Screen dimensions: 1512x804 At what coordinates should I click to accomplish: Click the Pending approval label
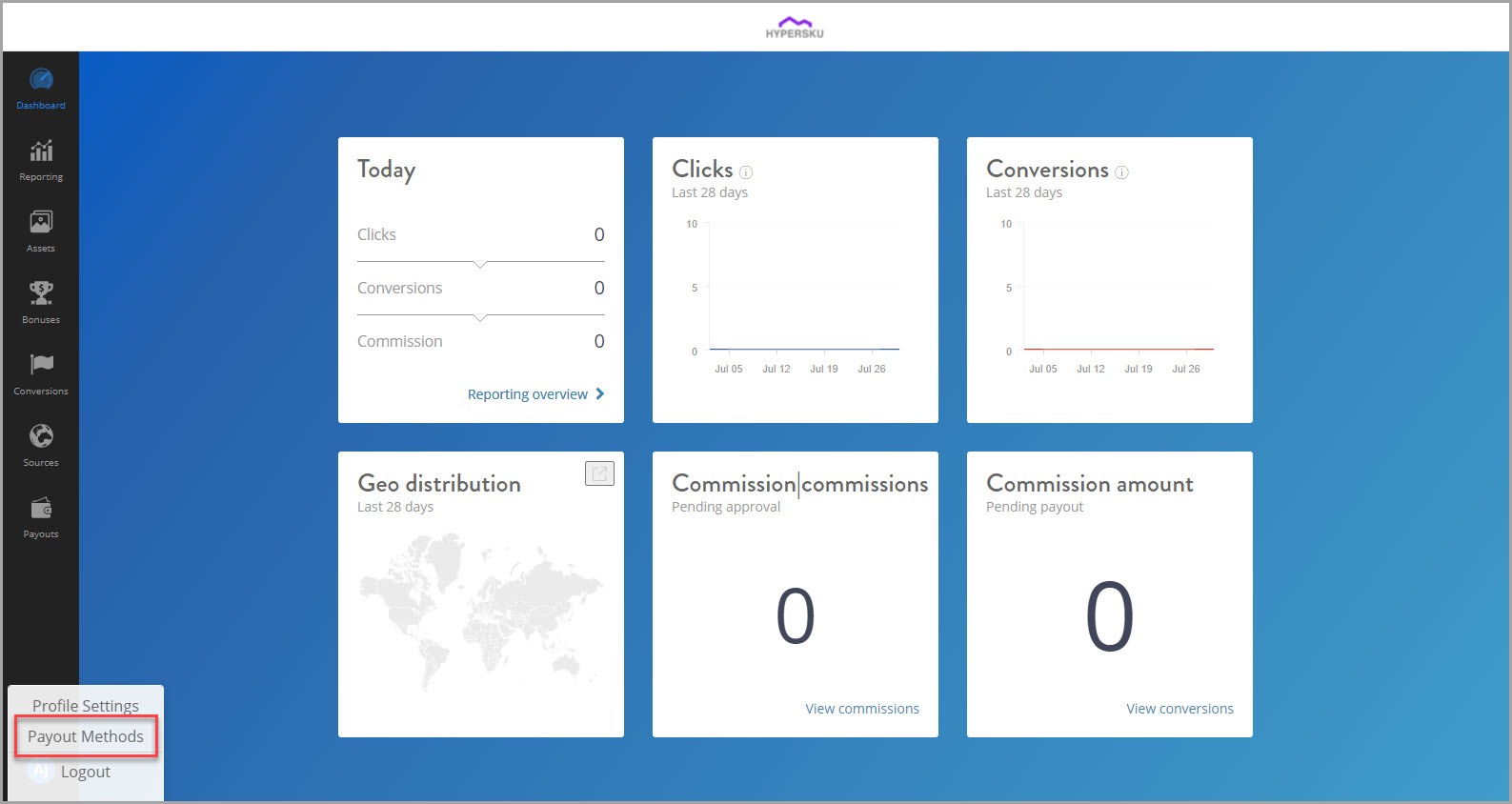click(726, 507)
